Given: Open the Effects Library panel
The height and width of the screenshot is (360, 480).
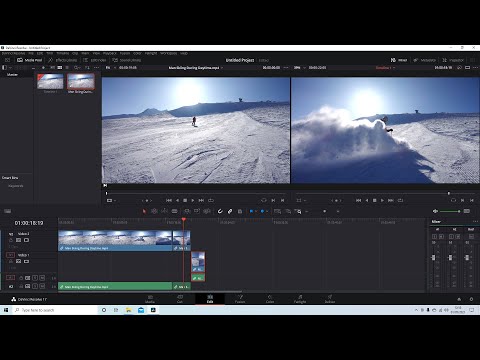Looking at the screenshot, I should [62, 60].
